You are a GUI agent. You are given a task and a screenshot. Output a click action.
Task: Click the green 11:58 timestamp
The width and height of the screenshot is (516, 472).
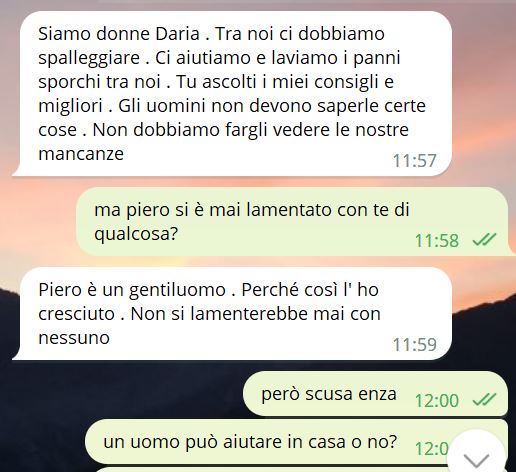[x=437, y=240]
